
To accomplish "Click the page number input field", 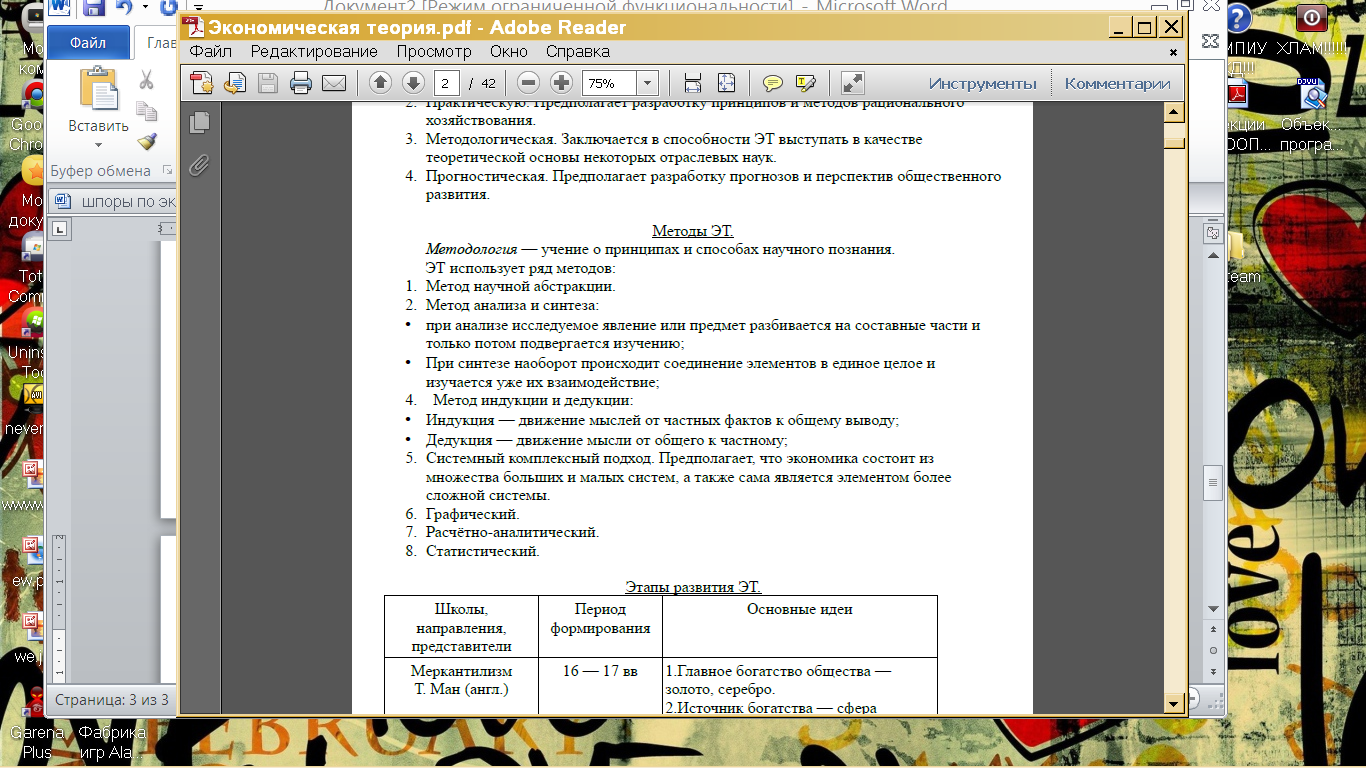I will pos(447,83).
